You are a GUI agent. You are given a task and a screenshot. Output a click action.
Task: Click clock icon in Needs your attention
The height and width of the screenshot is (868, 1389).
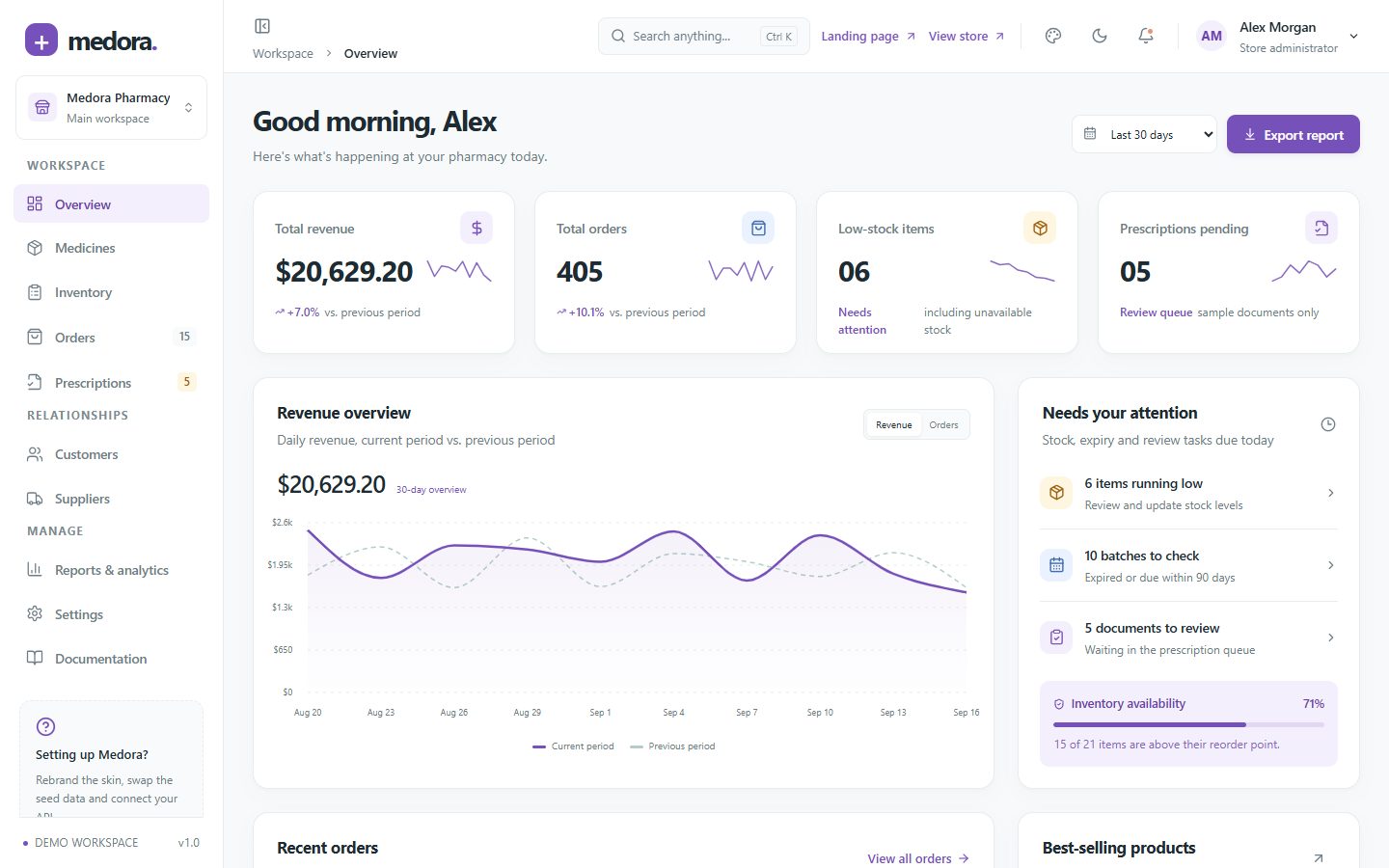tap(1328, 424)
